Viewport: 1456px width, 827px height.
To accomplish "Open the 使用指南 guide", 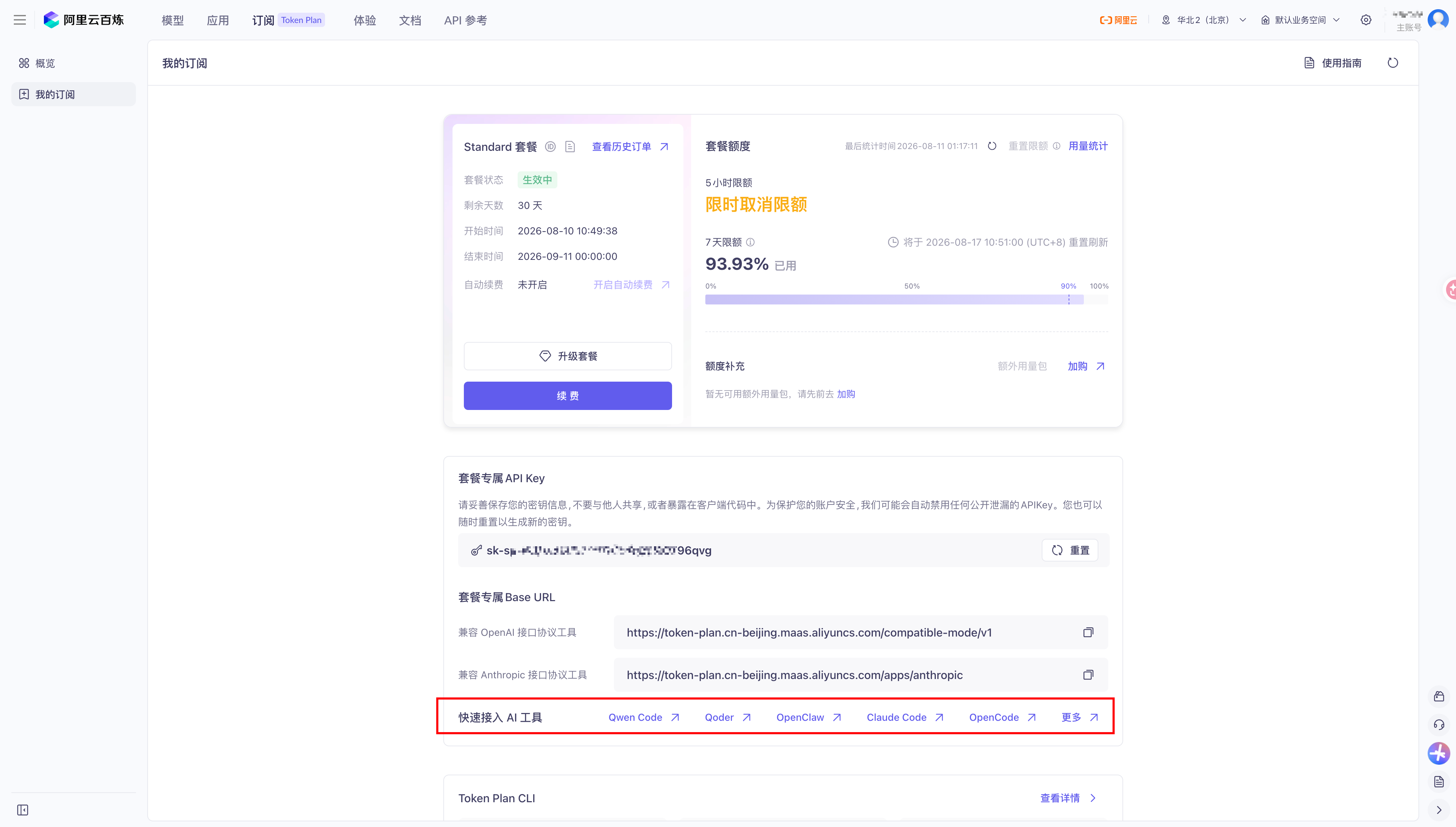I will [x=1333, y=62].
